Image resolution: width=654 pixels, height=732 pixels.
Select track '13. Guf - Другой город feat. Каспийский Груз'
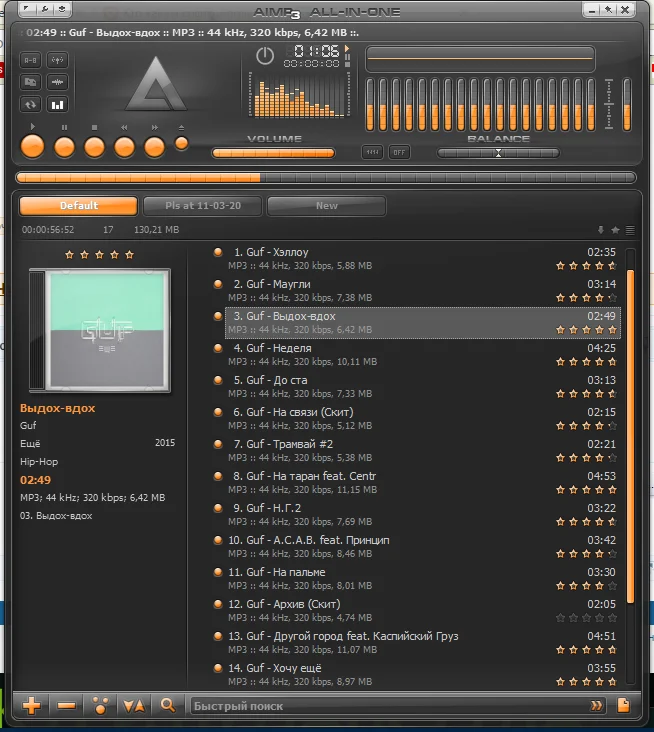pyautogui.click(x=422, y=642)
